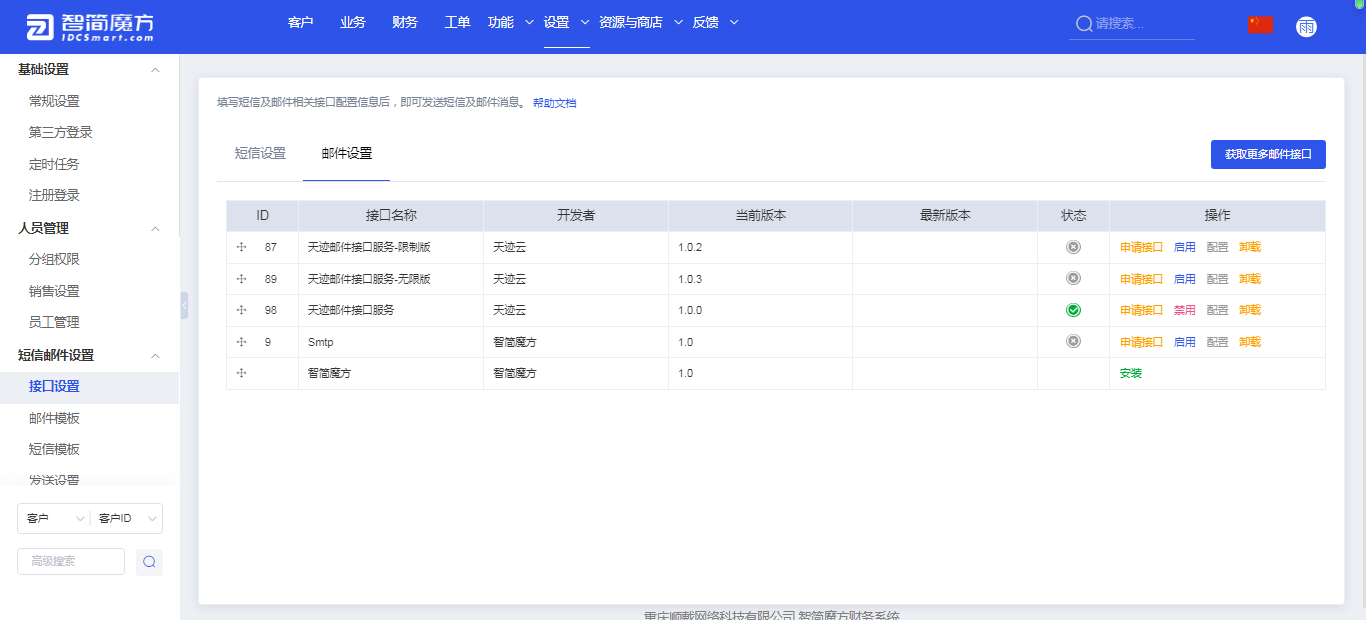Click 安装 for the 智简魔方 interface
This screenshot has height=620, width=1366.
click(1130, 373)
